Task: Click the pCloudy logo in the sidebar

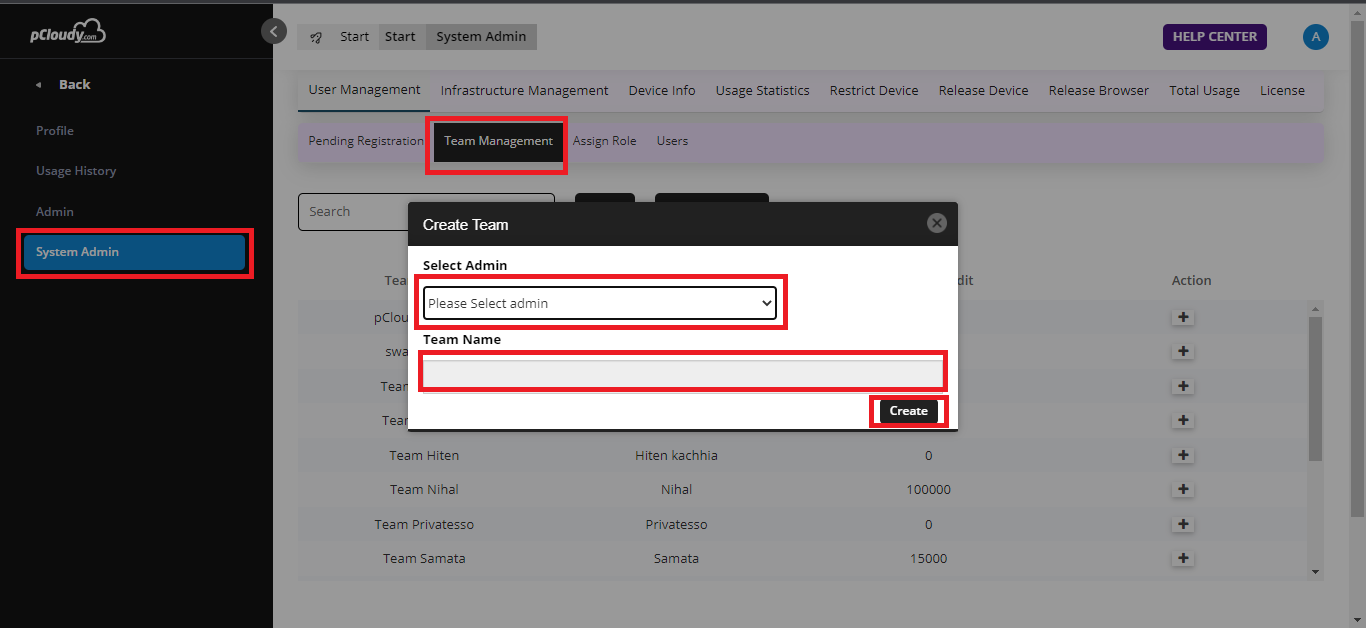Action: pos(65,31)
